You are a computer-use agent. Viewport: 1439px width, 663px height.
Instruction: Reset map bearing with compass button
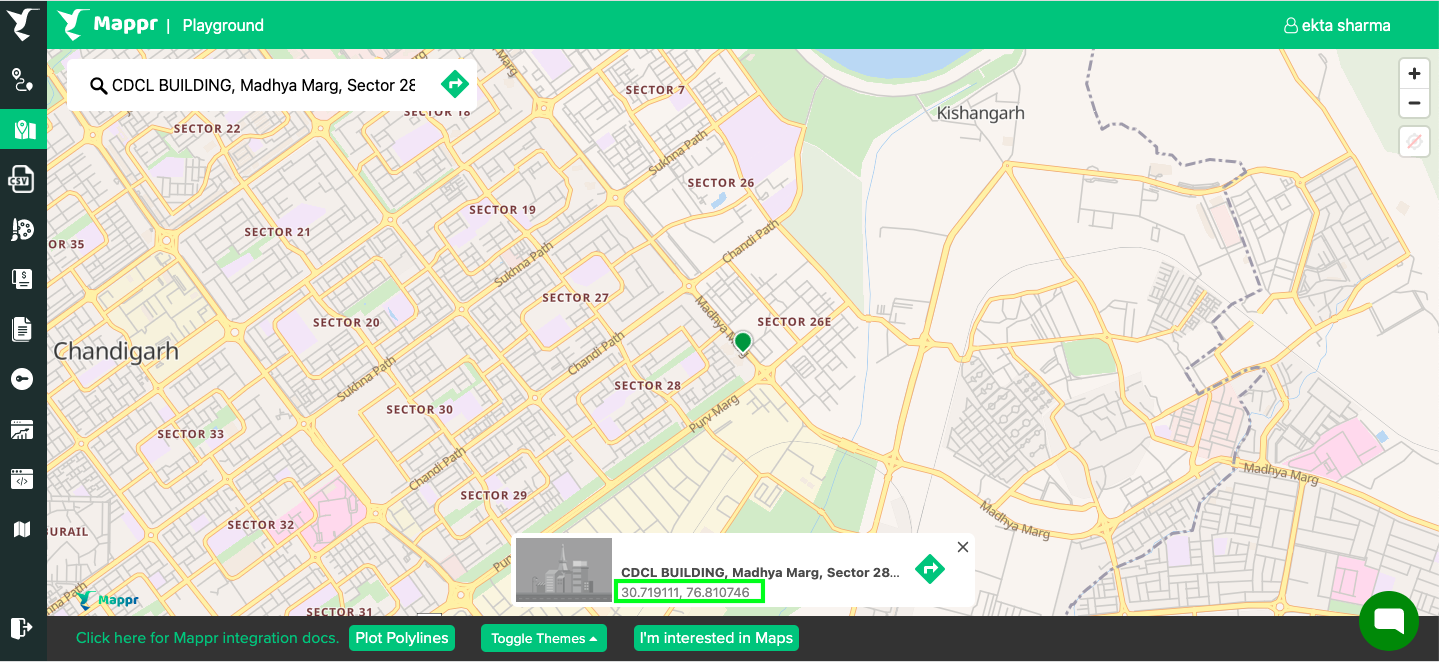point(1413,142)
